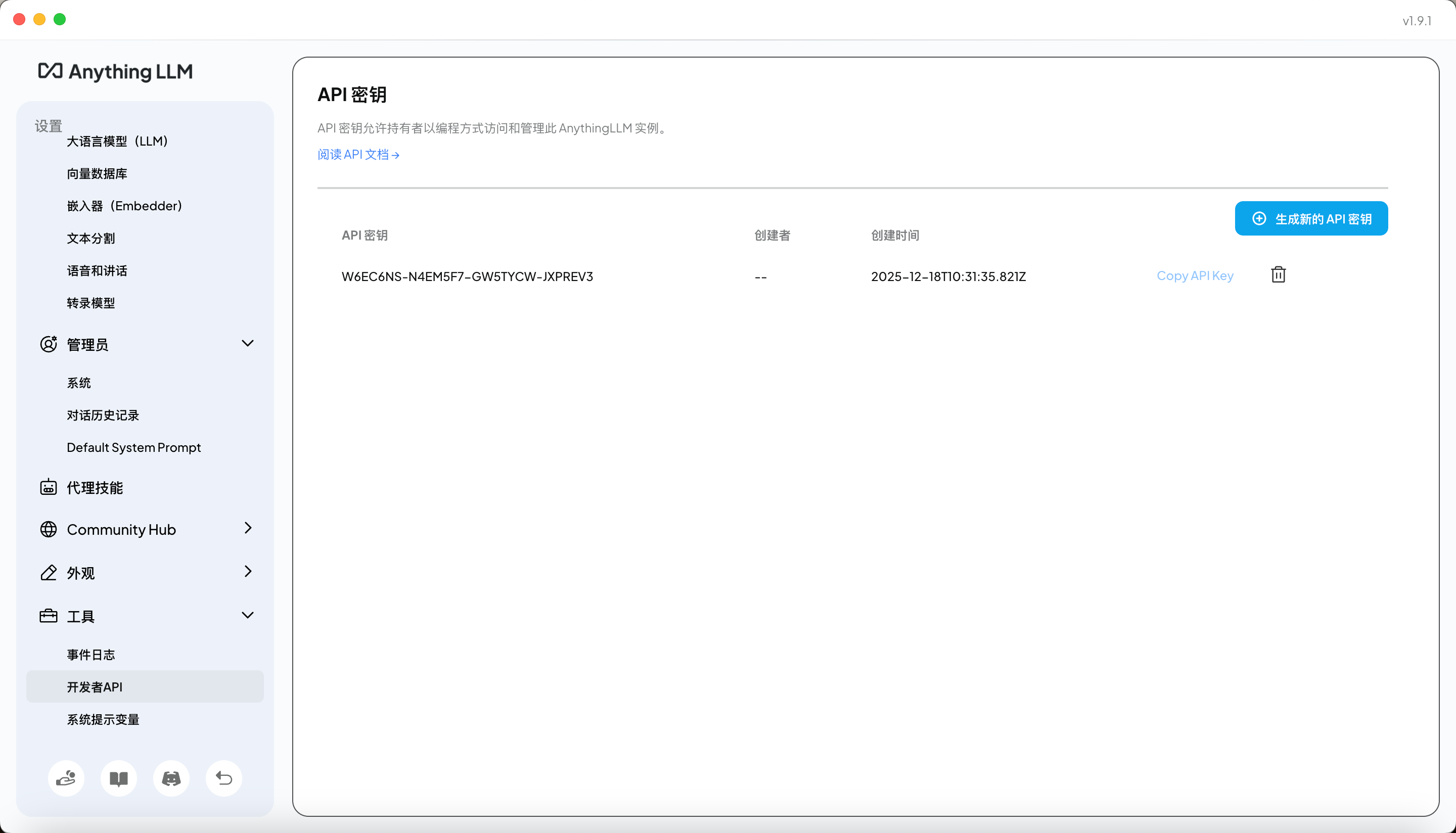Click Copy API Key link
This screenshot has height=833, width=1456.
click(x=1195, y=276)
